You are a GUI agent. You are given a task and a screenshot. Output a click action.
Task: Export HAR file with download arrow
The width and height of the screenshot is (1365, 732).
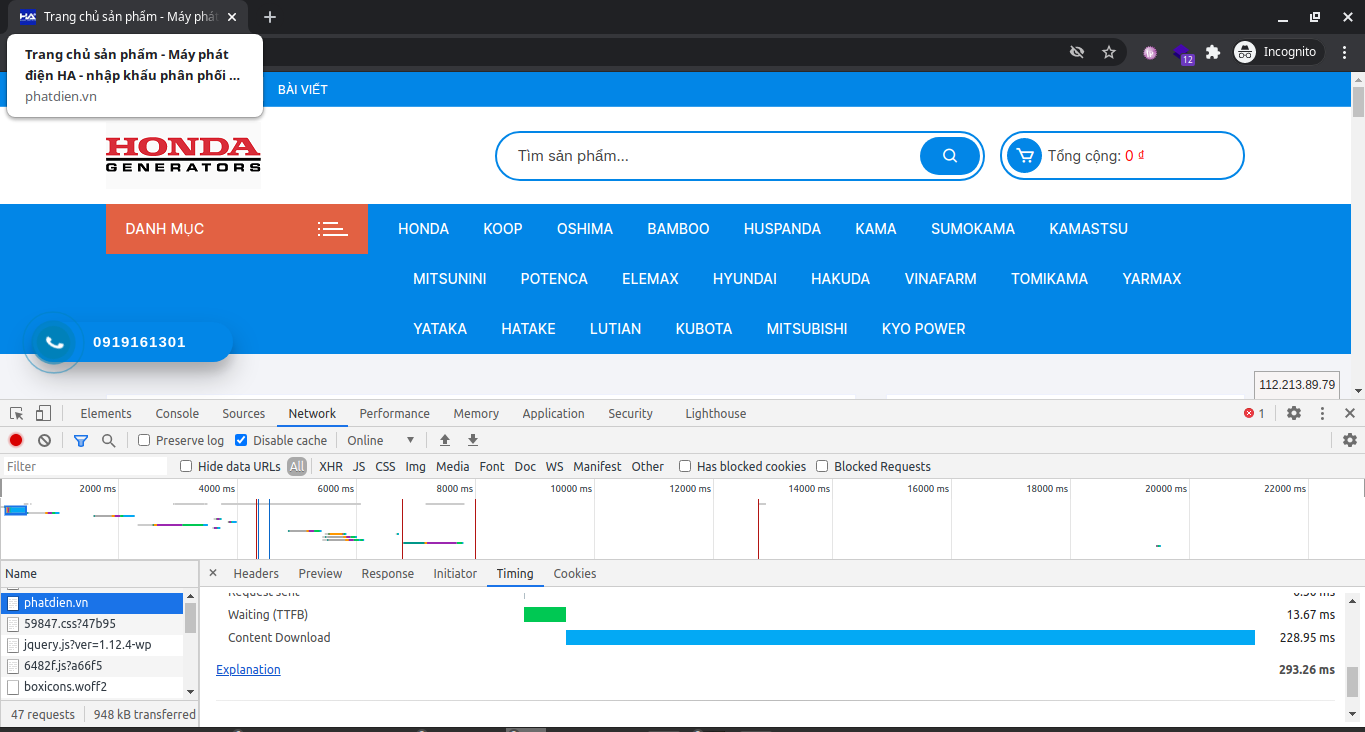tap(473, 440)
